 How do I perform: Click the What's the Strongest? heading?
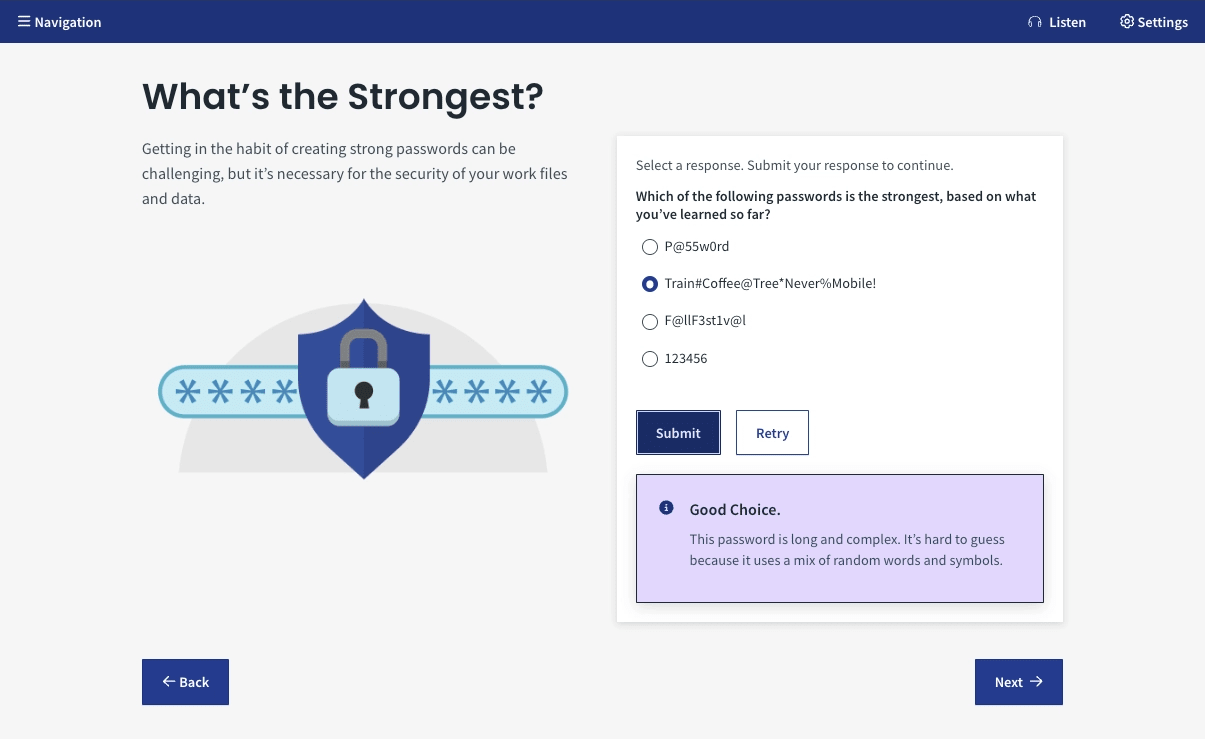342,96
